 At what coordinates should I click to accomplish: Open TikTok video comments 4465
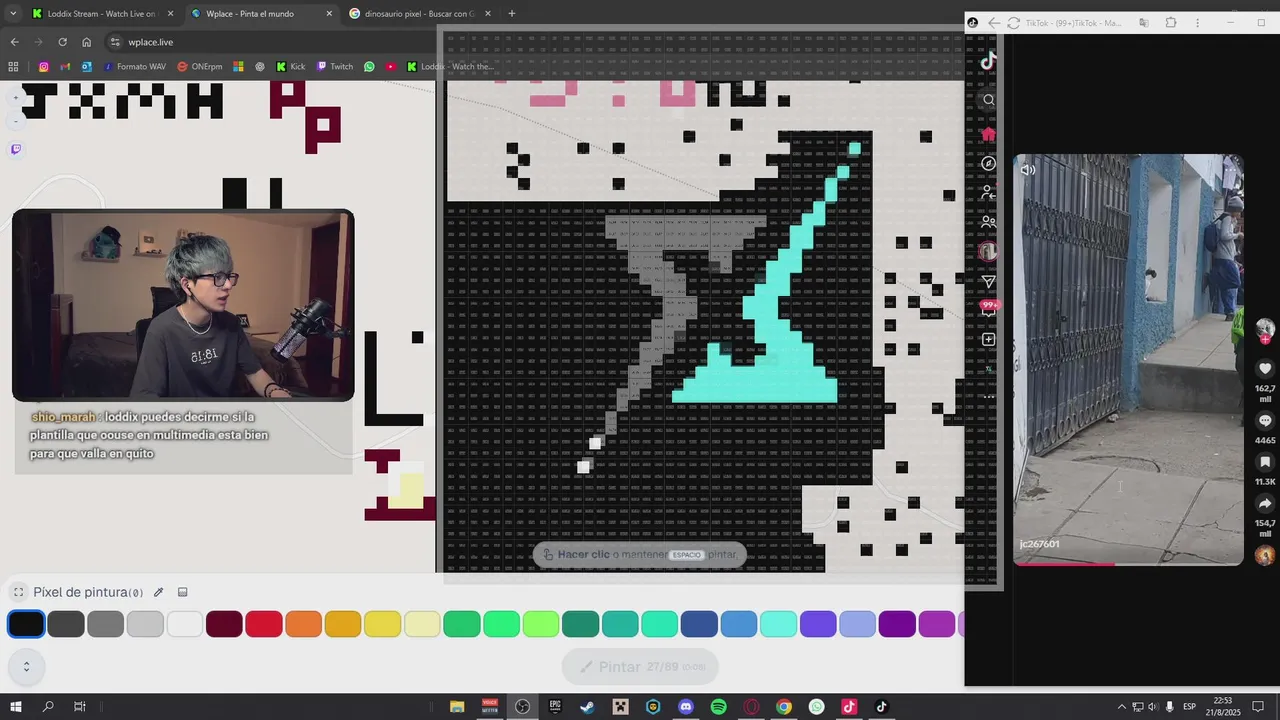tap(1265, 421)
